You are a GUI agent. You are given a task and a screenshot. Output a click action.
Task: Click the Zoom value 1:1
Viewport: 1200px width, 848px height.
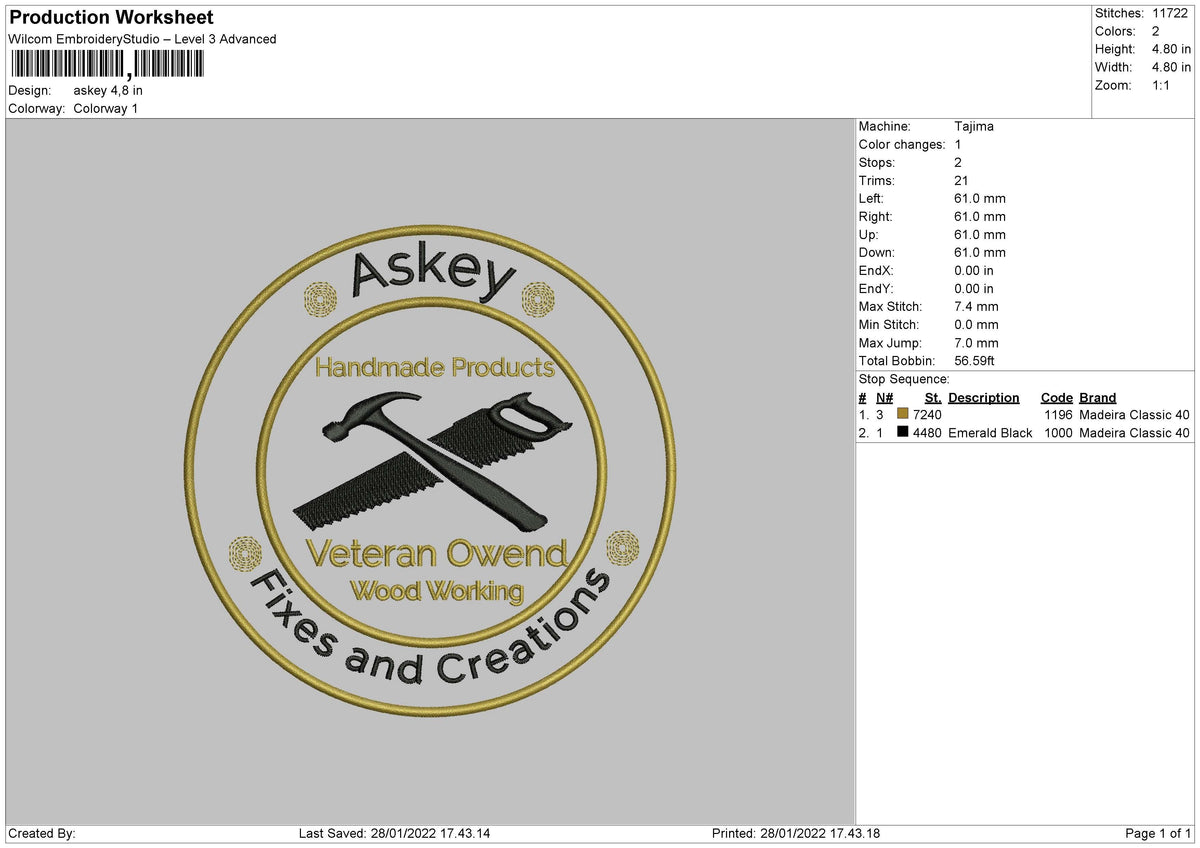[1162, 85]
